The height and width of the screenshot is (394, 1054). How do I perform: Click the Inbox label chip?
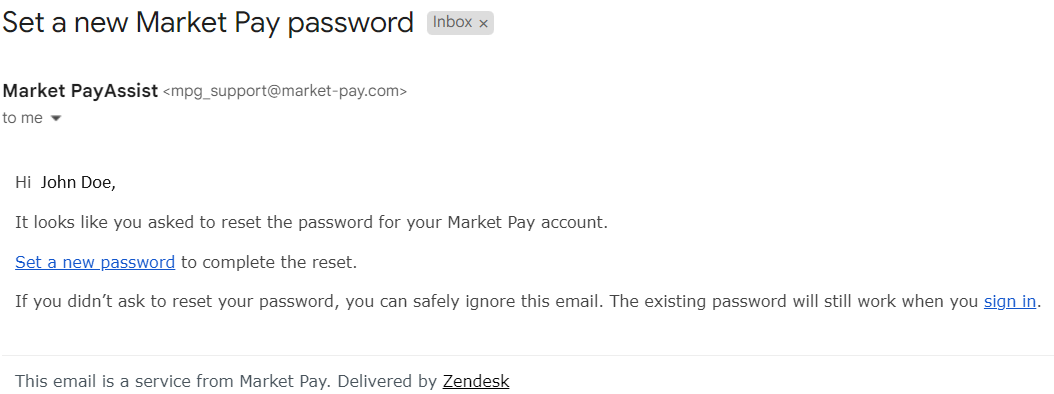click(x=460, y=22)
